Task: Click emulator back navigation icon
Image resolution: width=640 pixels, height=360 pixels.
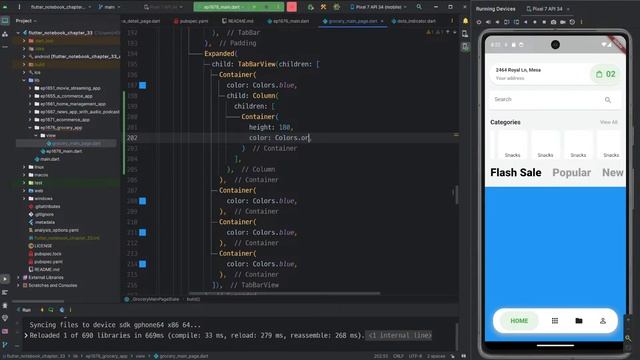Action: coord(525,22)
